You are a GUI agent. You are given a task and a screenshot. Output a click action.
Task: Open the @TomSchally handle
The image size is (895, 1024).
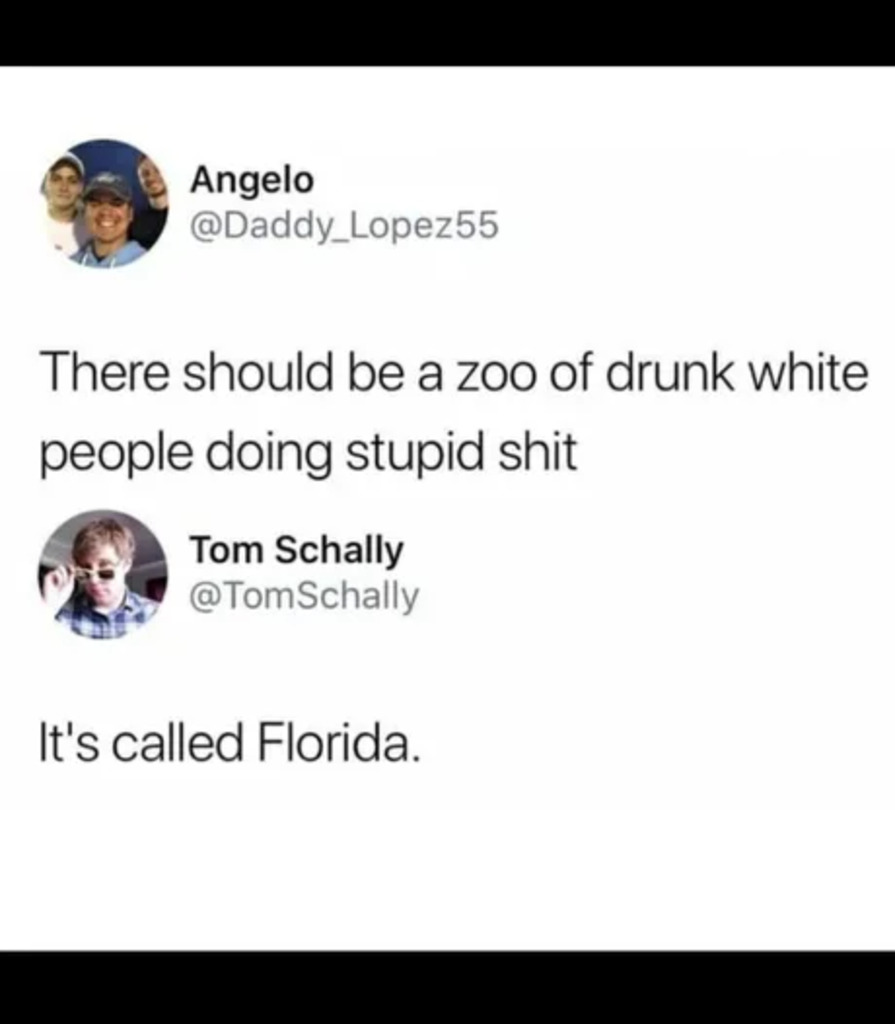(304, 596)
